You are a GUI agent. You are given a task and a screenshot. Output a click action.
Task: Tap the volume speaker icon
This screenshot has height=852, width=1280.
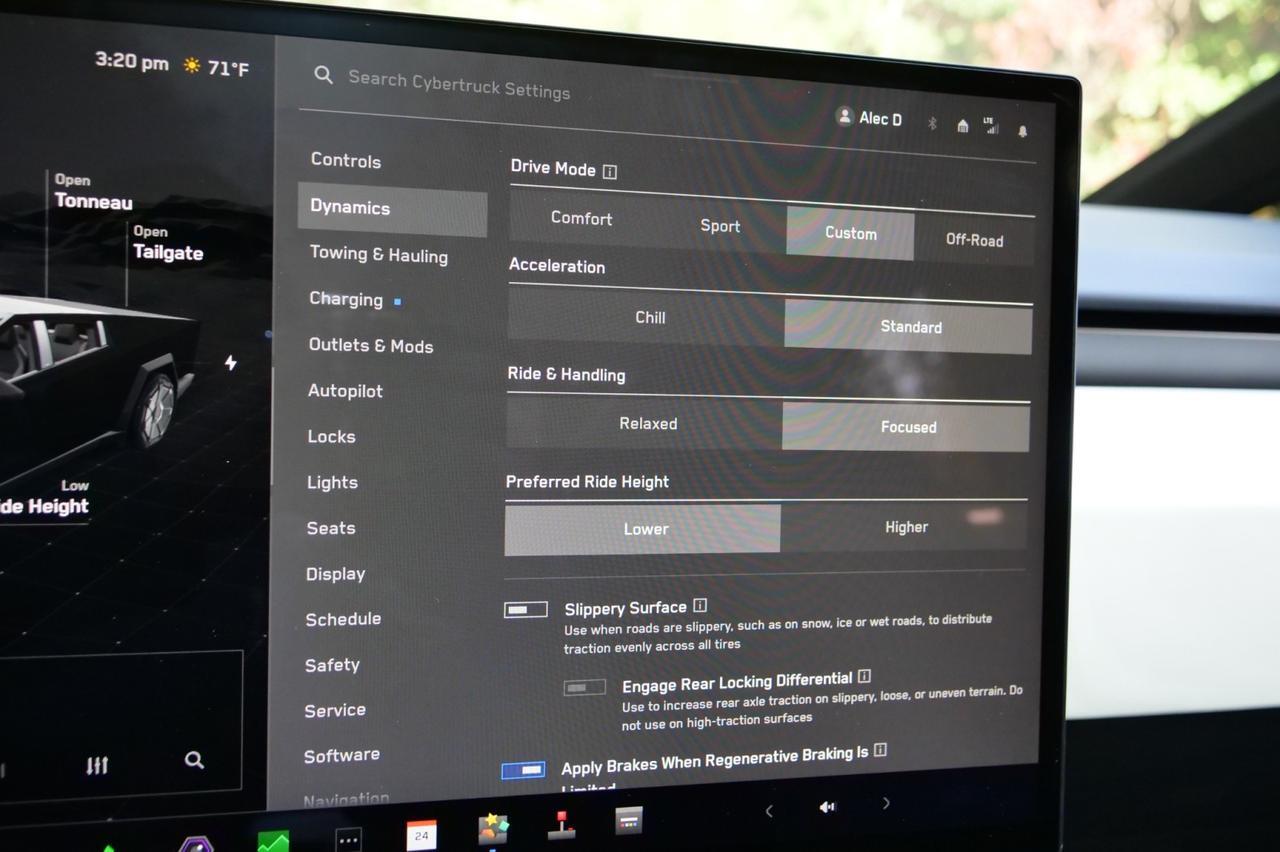827,807
